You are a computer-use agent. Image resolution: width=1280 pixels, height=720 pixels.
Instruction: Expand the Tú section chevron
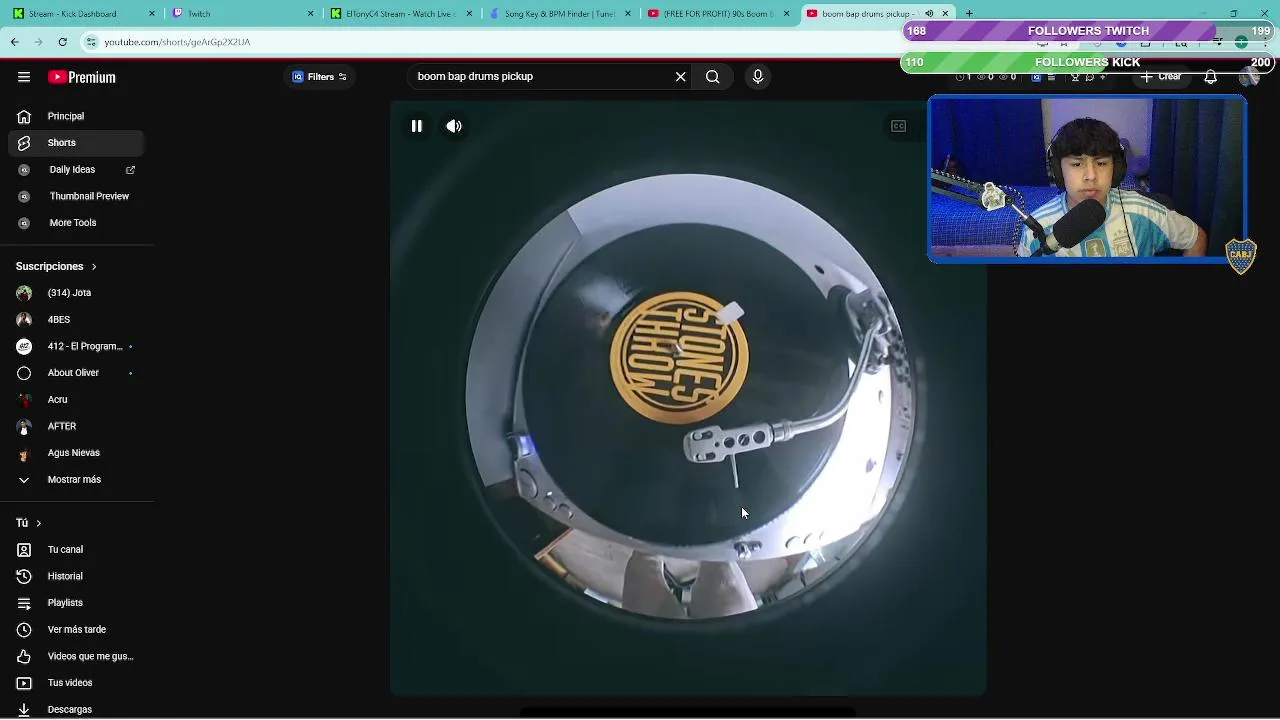click(x=38, y=523)
